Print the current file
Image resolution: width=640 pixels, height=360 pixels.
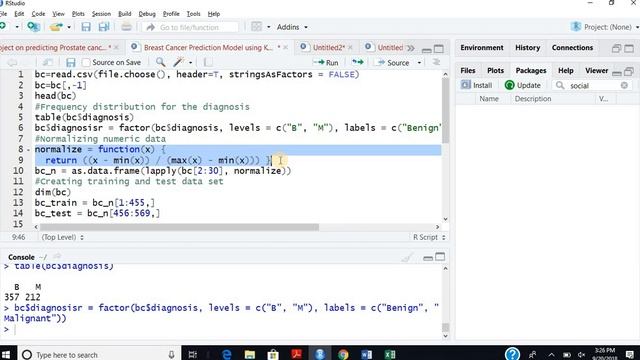pos(126,27)
